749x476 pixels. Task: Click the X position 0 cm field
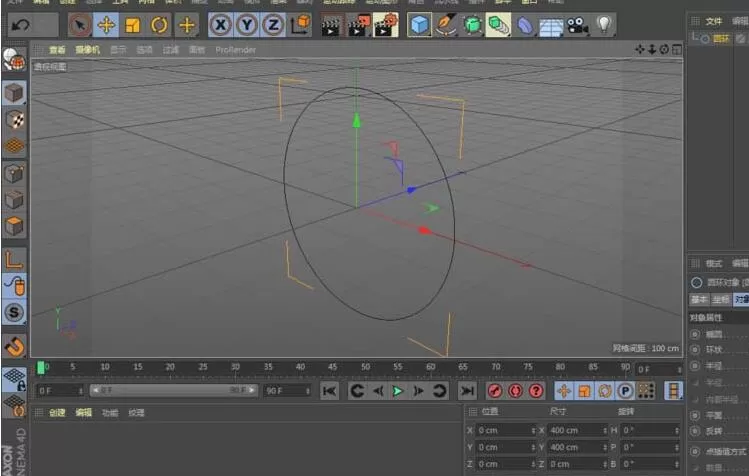coord(505,430)
